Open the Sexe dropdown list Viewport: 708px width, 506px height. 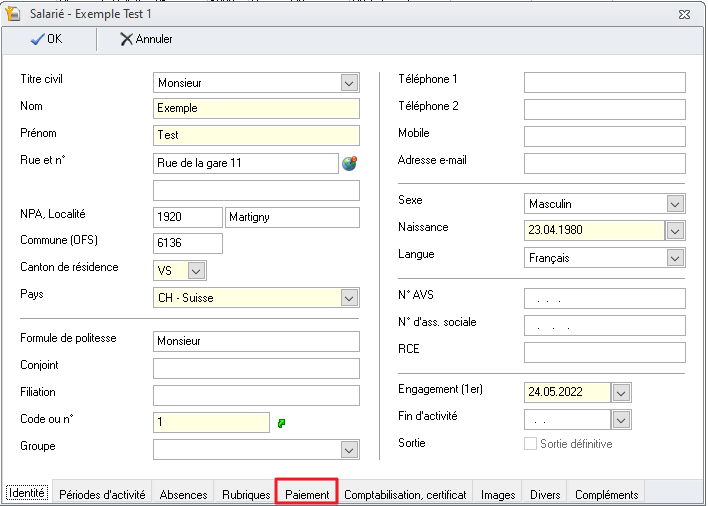click(x=675, y=204)
